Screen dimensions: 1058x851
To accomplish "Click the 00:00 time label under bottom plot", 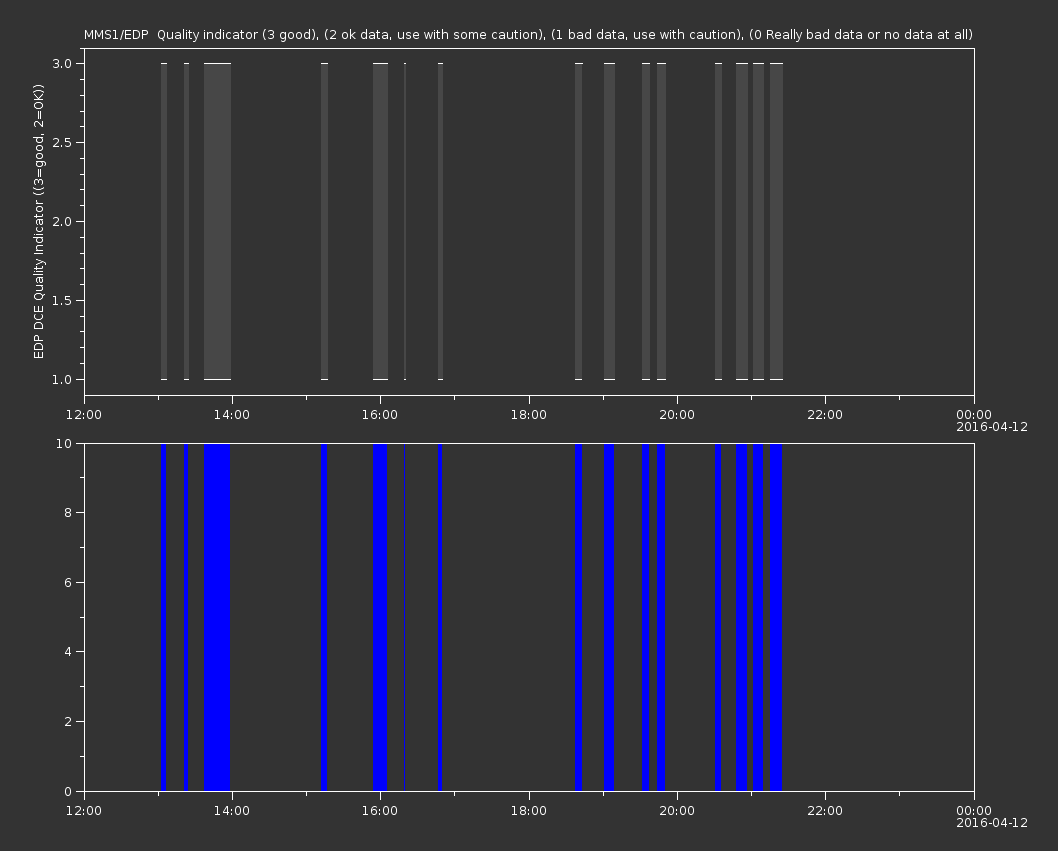I will coord(974,811).
